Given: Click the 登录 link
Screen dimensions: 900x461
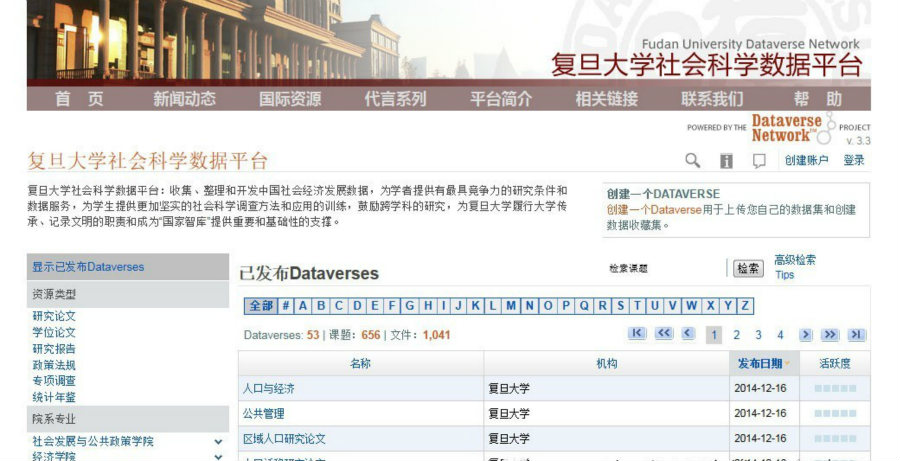Looking at the screenshot, I should click(x=854, y=161).
